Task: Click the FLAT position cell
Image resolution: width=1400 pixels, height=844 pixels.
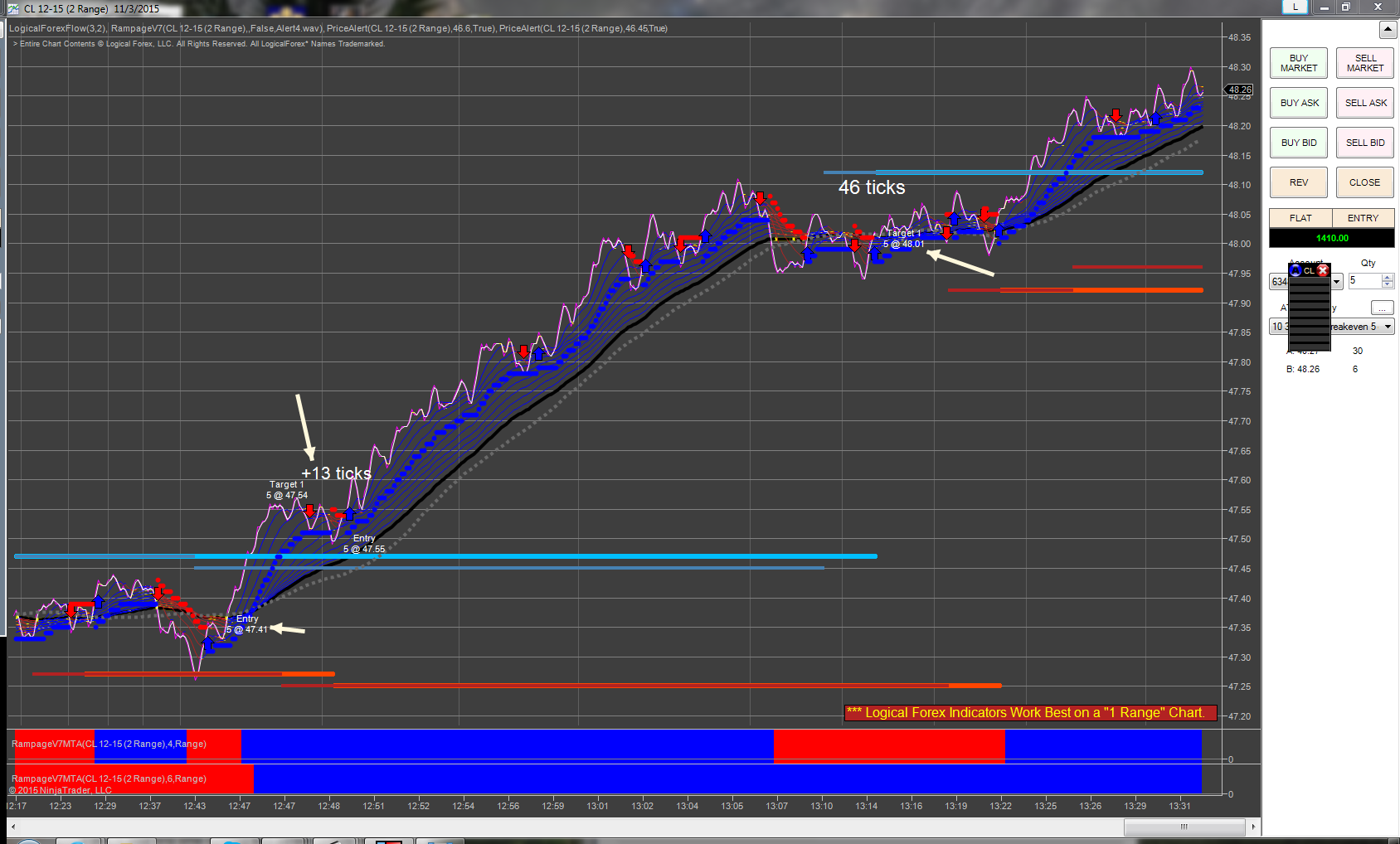Action: (1300, 218)
